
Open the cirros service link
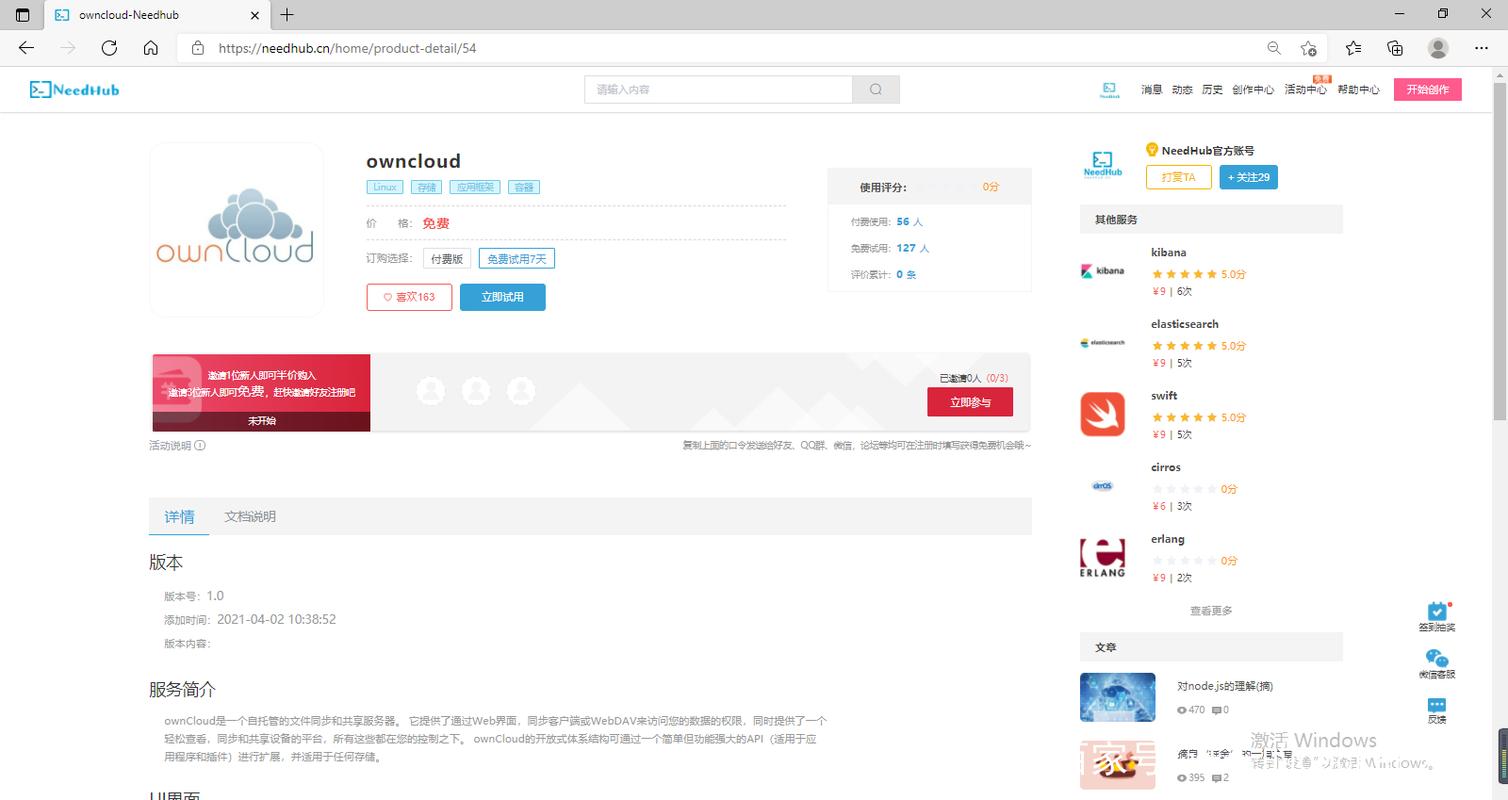pos(1166,468)
